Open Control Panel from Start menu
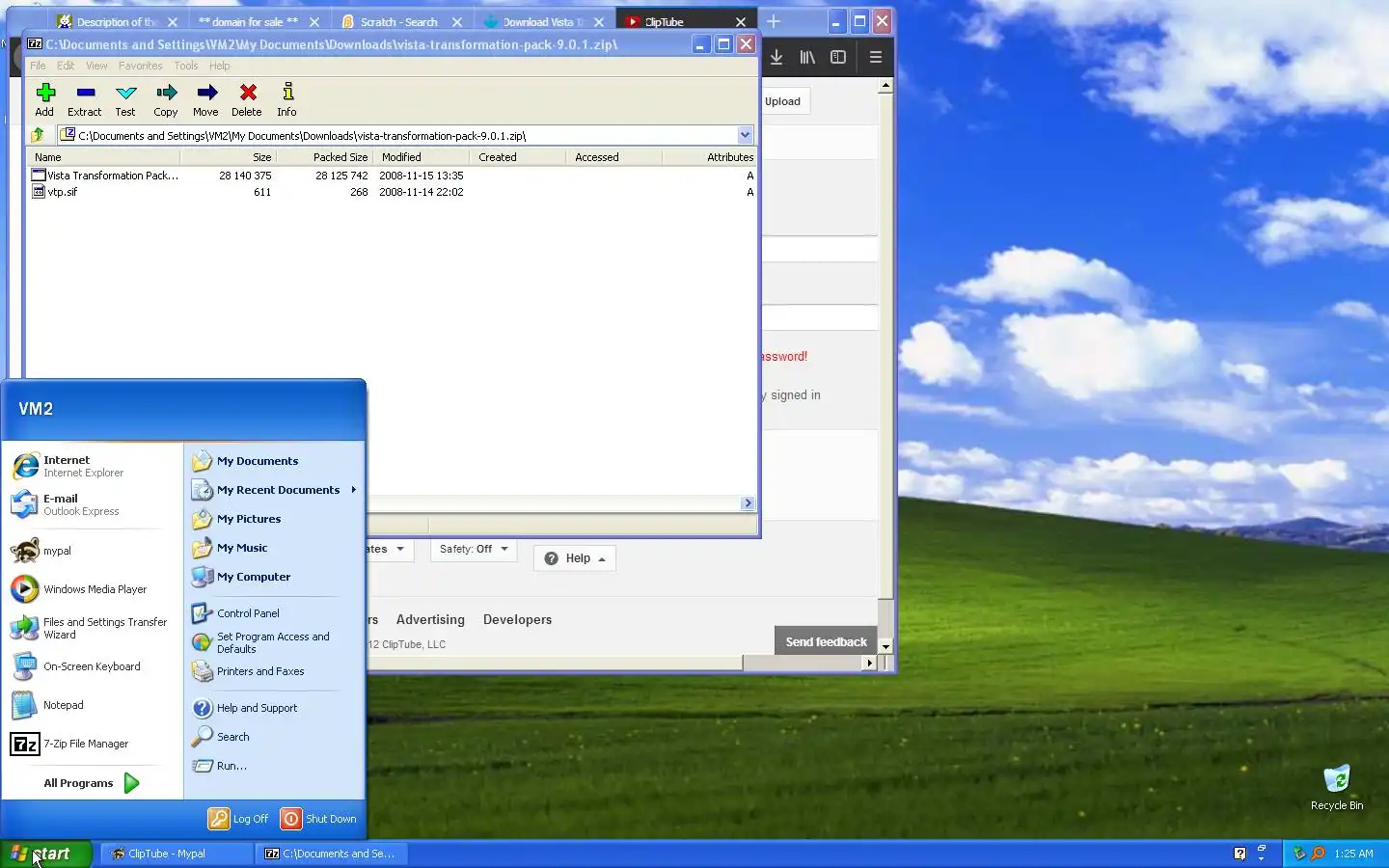This screenshot has width=1389, height=868. pos(275,613)
